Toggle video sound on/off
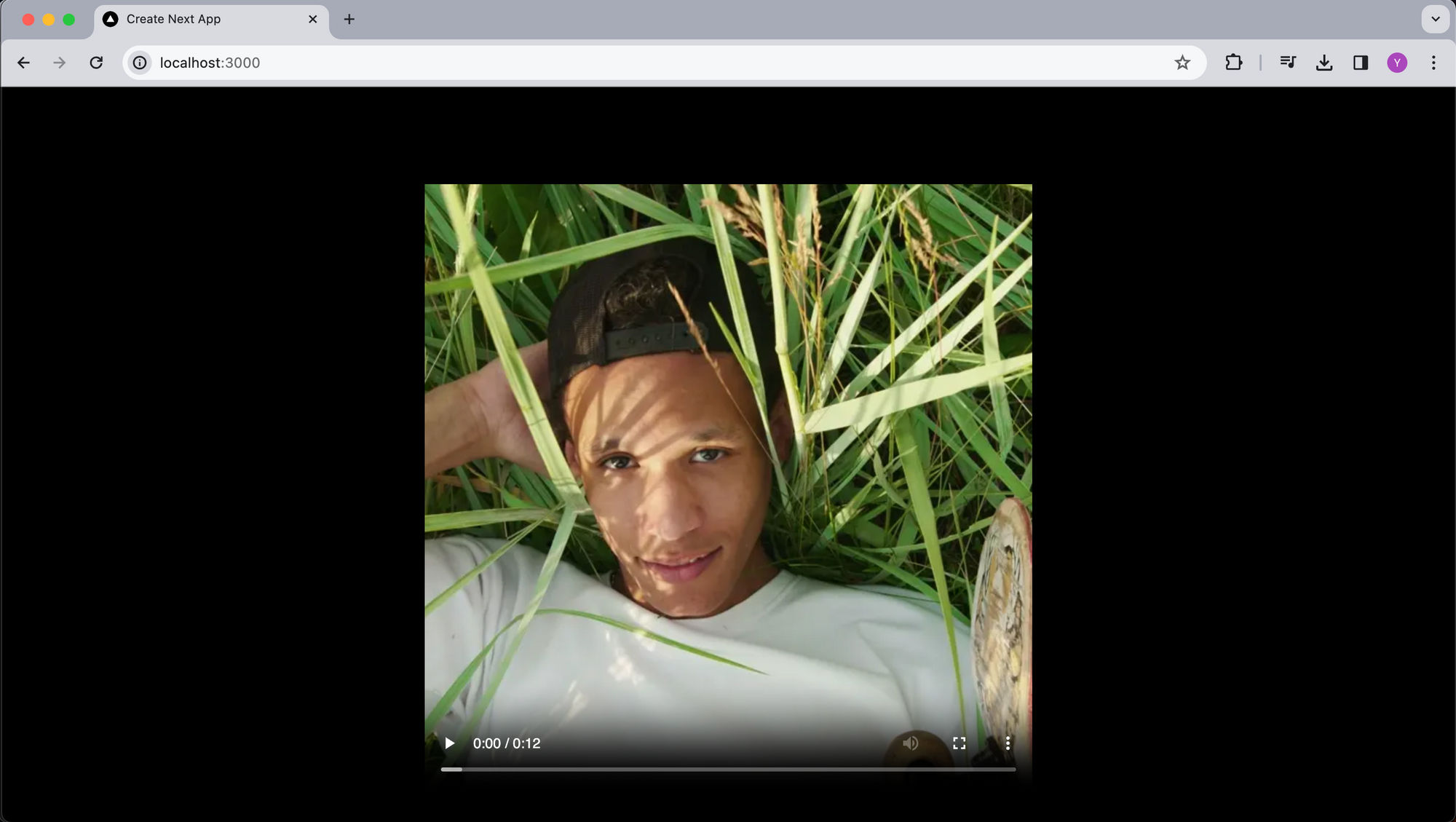 [910, 743]
